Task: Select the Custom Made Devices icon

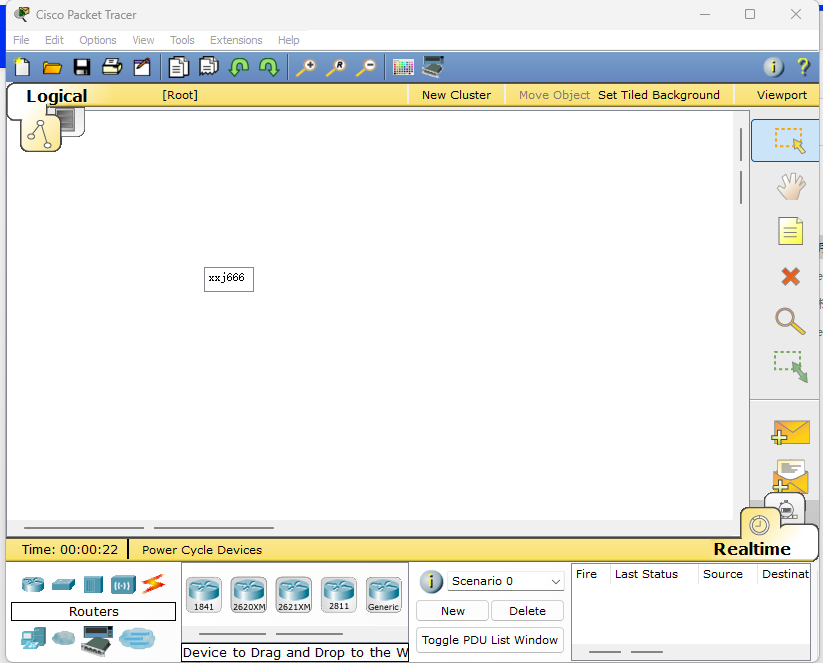Action: point(97,640)
